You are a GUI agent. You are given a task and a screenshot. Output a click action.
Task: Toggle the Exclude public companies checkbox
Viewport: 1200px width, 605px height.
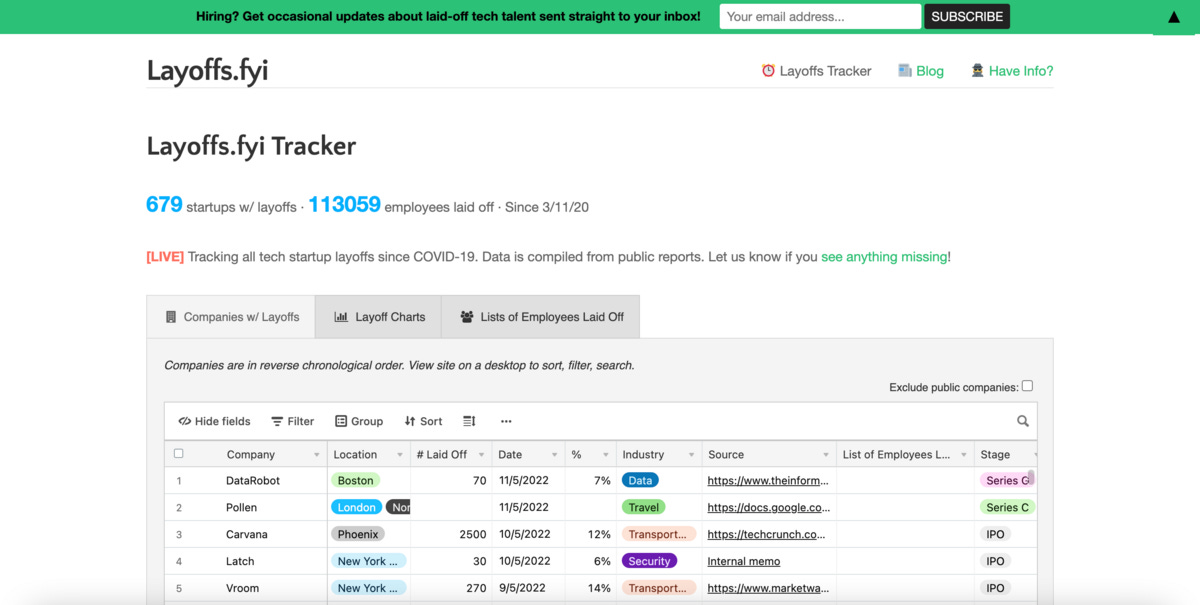point(1027,386)
